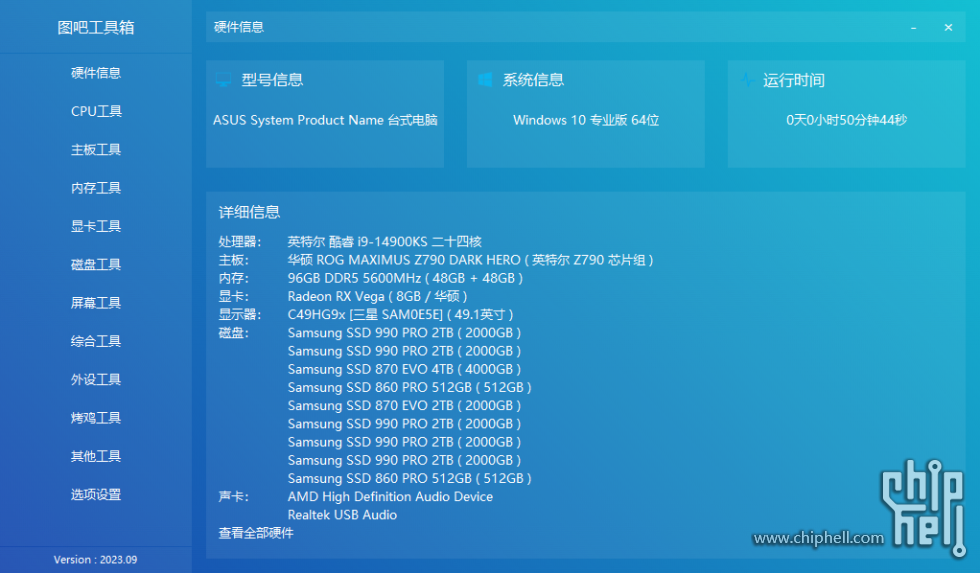Open 综合工具 in the sidebar
The width and height of the screenshot is (980, 573).
click(x=96, y=341)
